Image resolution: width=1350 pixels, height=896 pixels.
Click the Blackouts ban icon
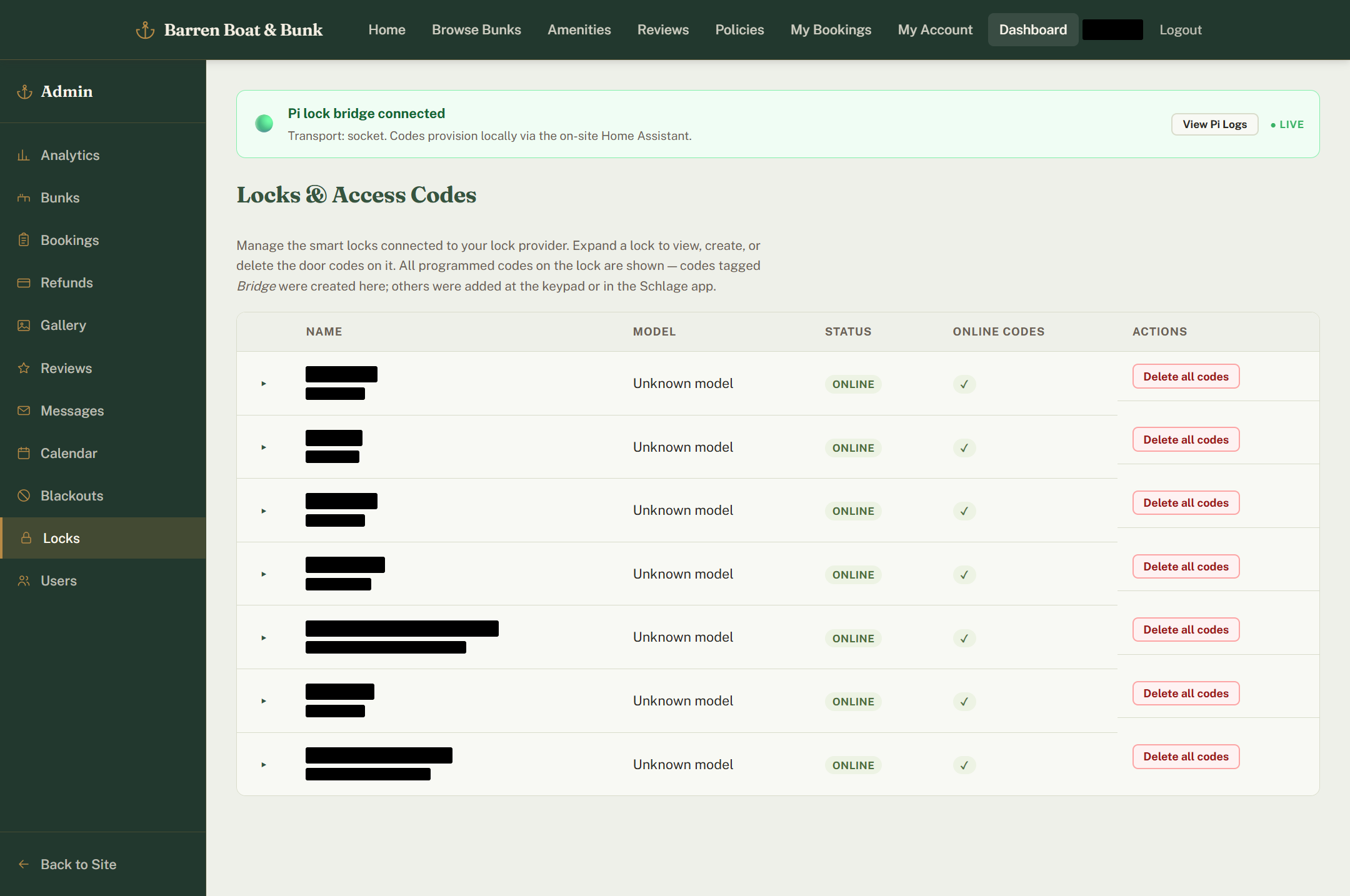tap(24, 495)
